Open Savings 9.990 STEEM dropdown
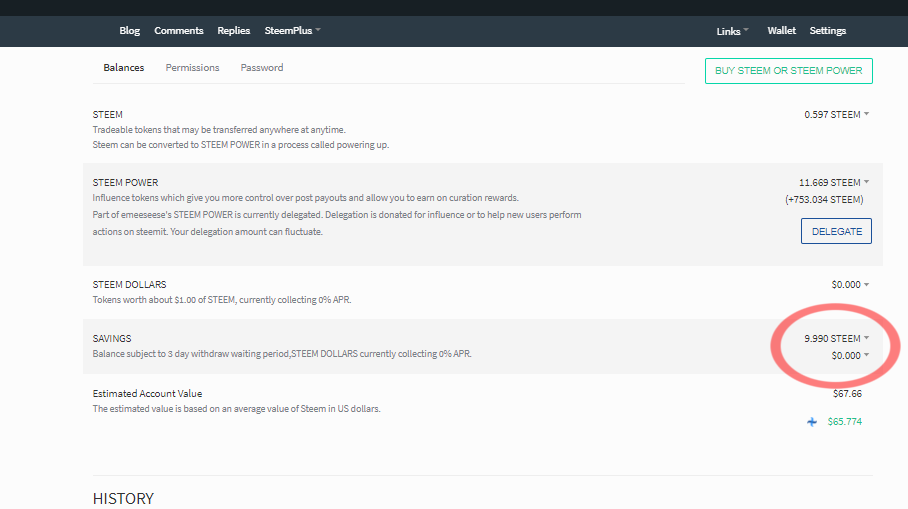Image resolution: width=908 pixels, height=509 pixels. point(836,339)
